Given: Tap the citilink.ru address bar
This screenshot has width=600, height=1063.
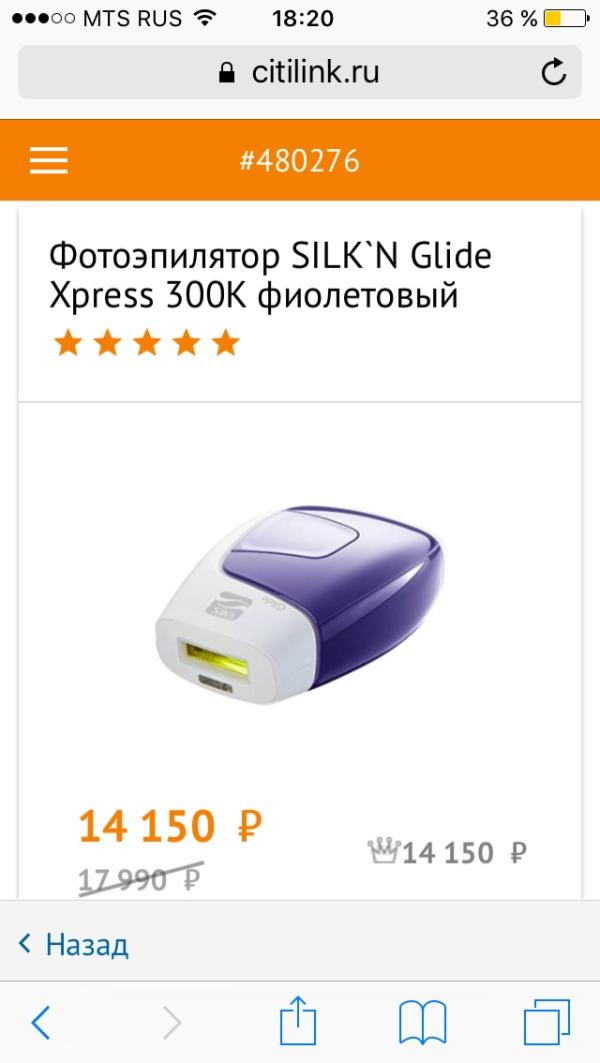Looking at the screenshot, I should pos(300,72).
